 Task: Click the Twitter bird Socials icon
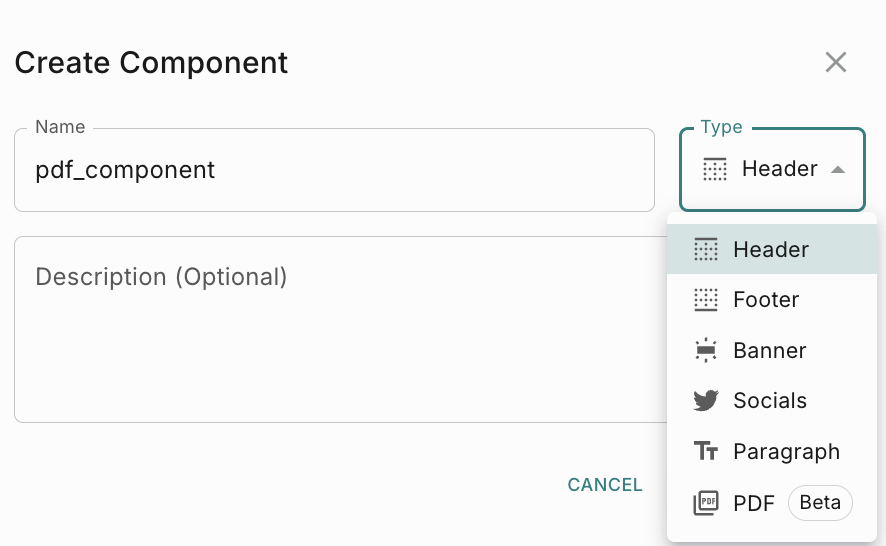[706, 401]
